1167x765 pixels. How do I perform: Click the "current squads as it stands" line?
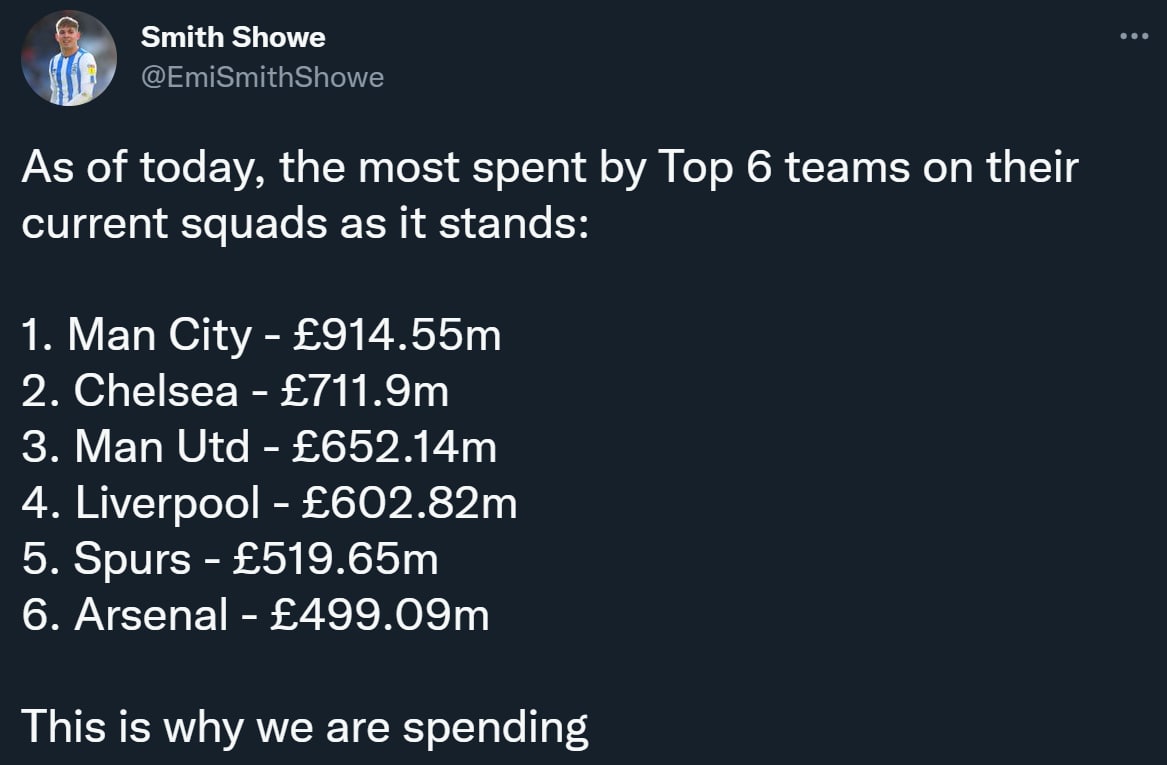tap(305, 223)
